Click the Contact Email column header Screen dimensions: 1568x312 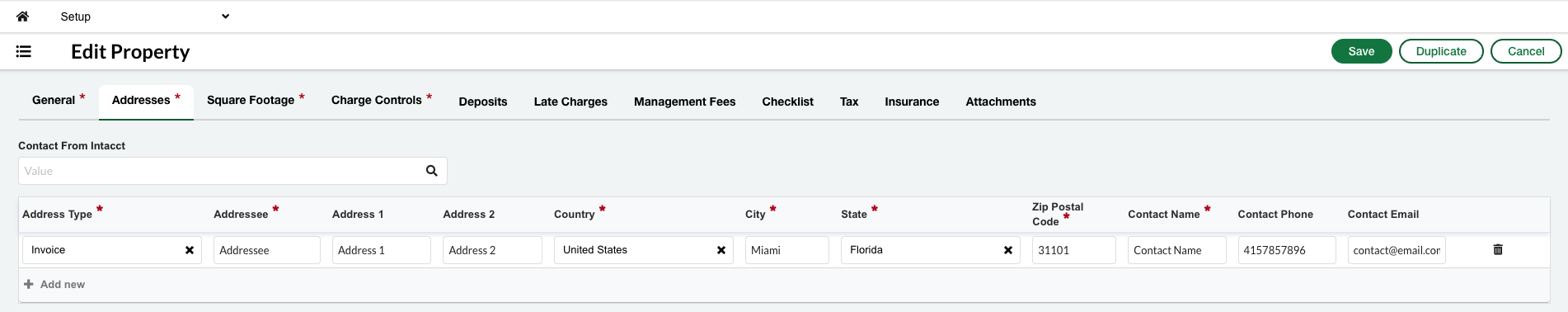1383,214
